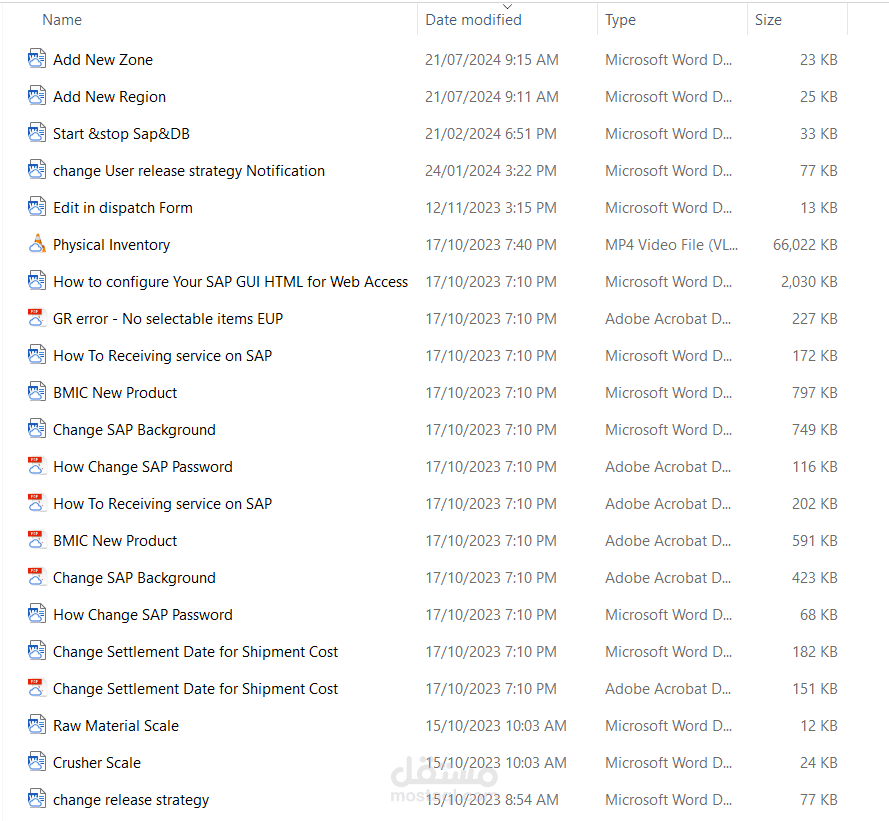Click the 24 KB size value
Image resolution: width=889 pixels, height=821 pixels.
pos(819,763)
